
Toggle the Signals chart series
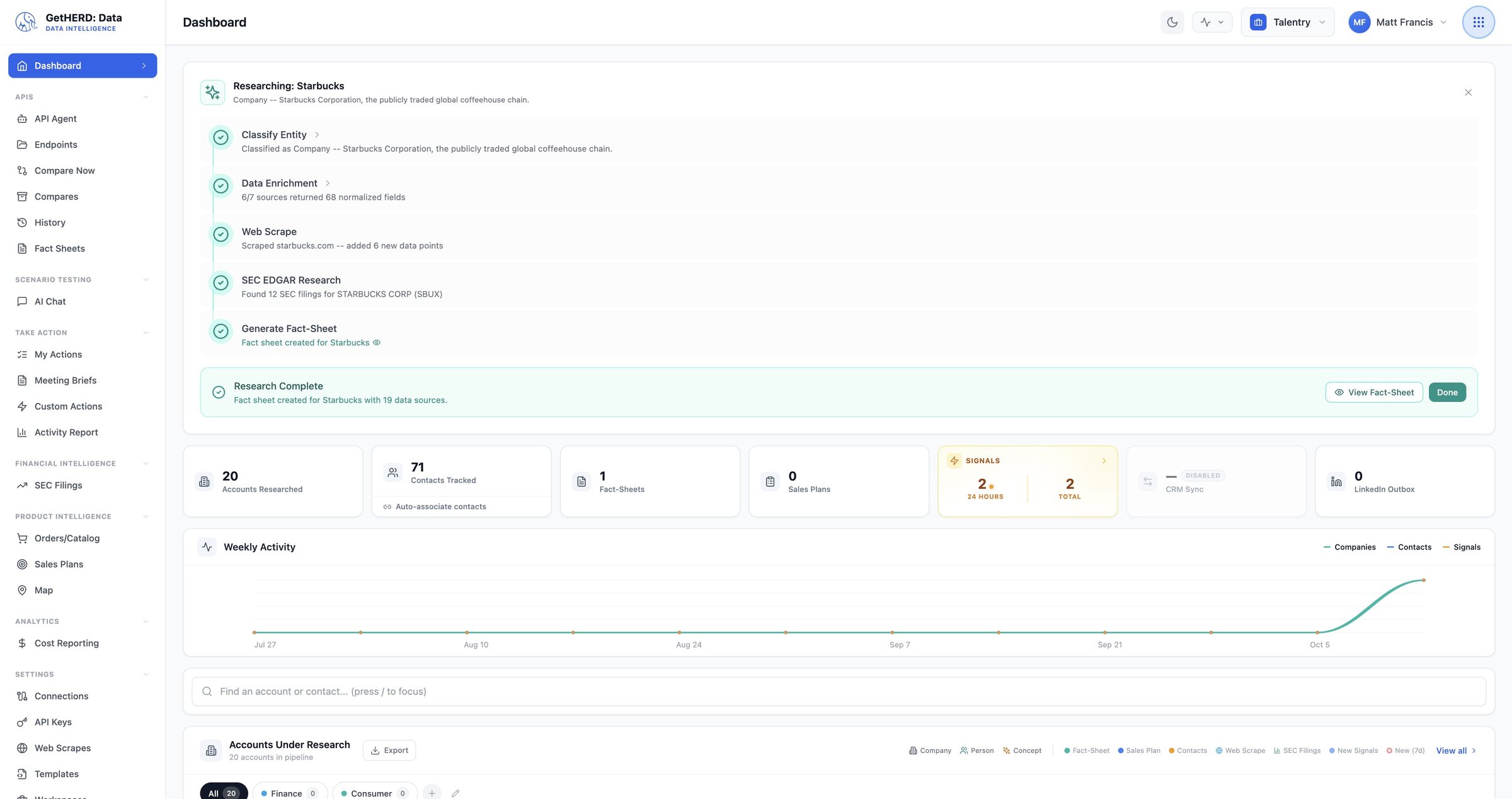[x=1461, y=547]
